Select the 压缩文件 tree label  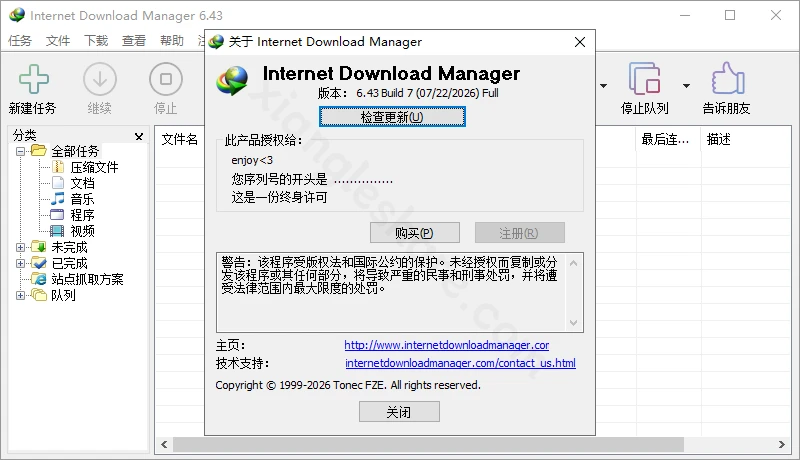(x=94, y=167)
